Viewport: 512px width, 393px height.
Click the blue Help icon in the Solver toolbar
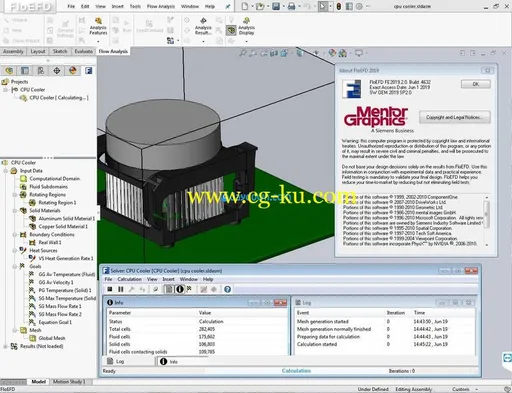coord(227,289)
